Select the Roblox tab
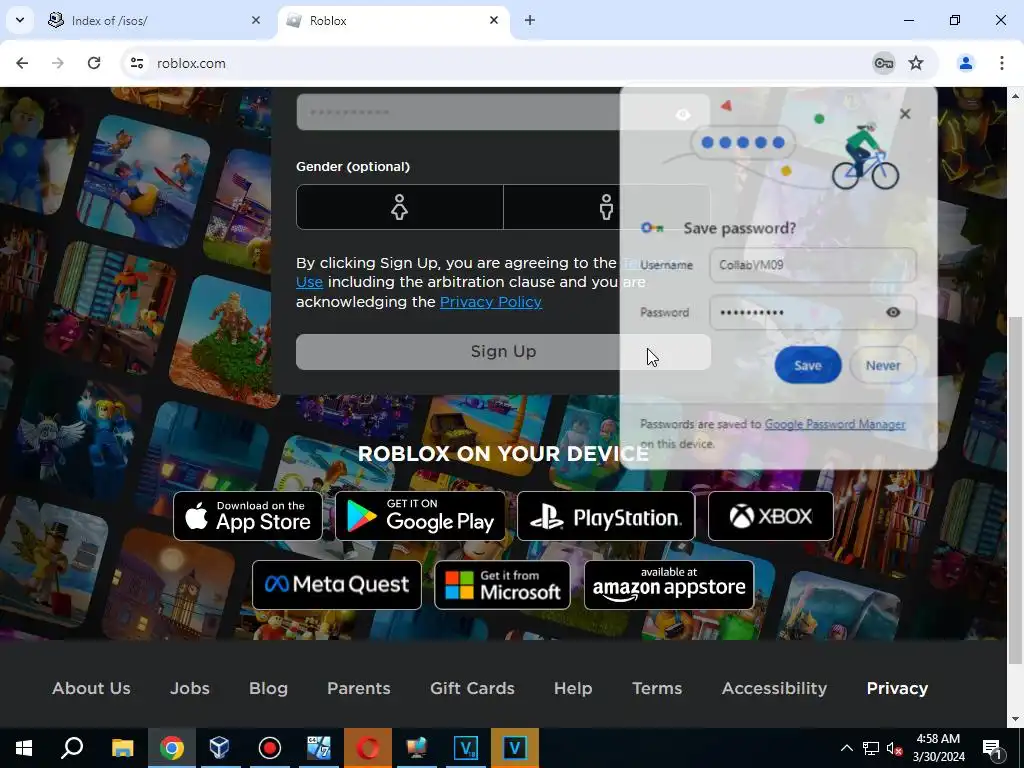The image size is (1024, 768). 394,20
